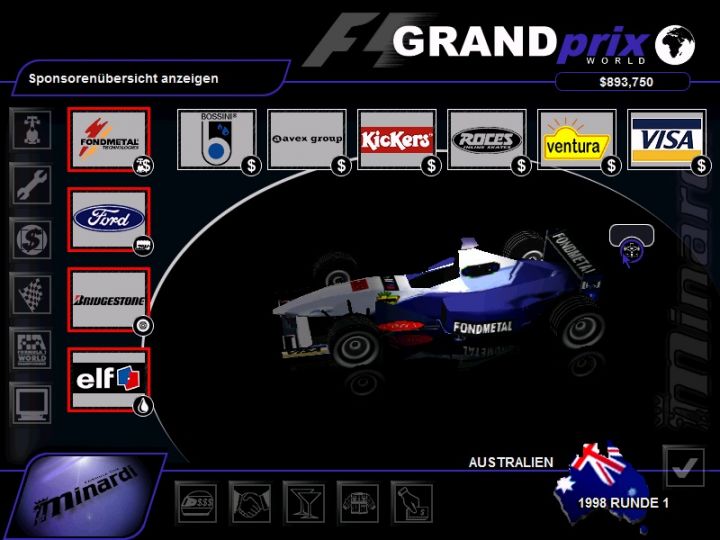Select the Fondmetal team sponsor tile
This screenshot has width=720, height=540.
[x=108, y=138]
